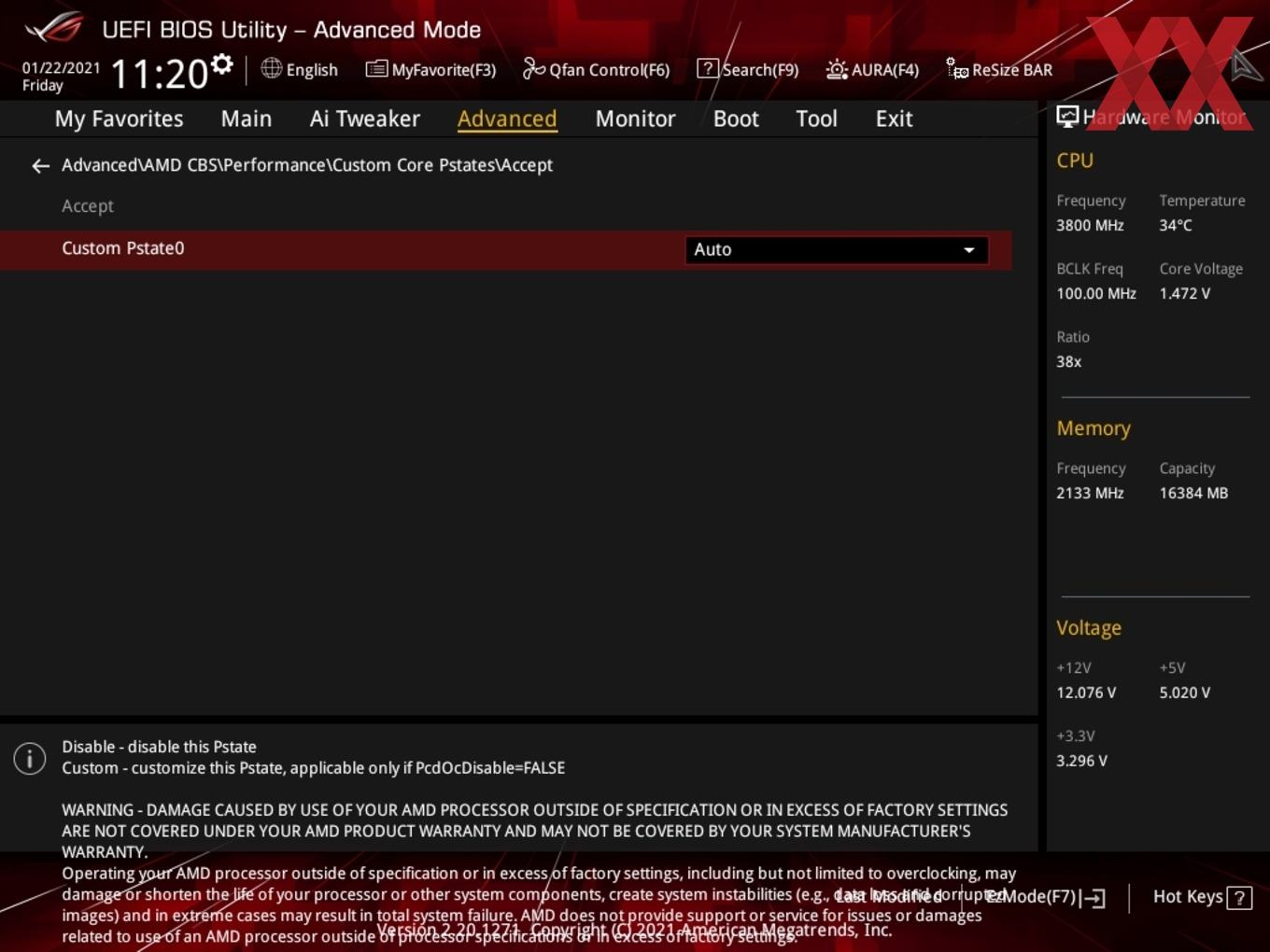Toggle AURA(F4) label

point(885,70)
